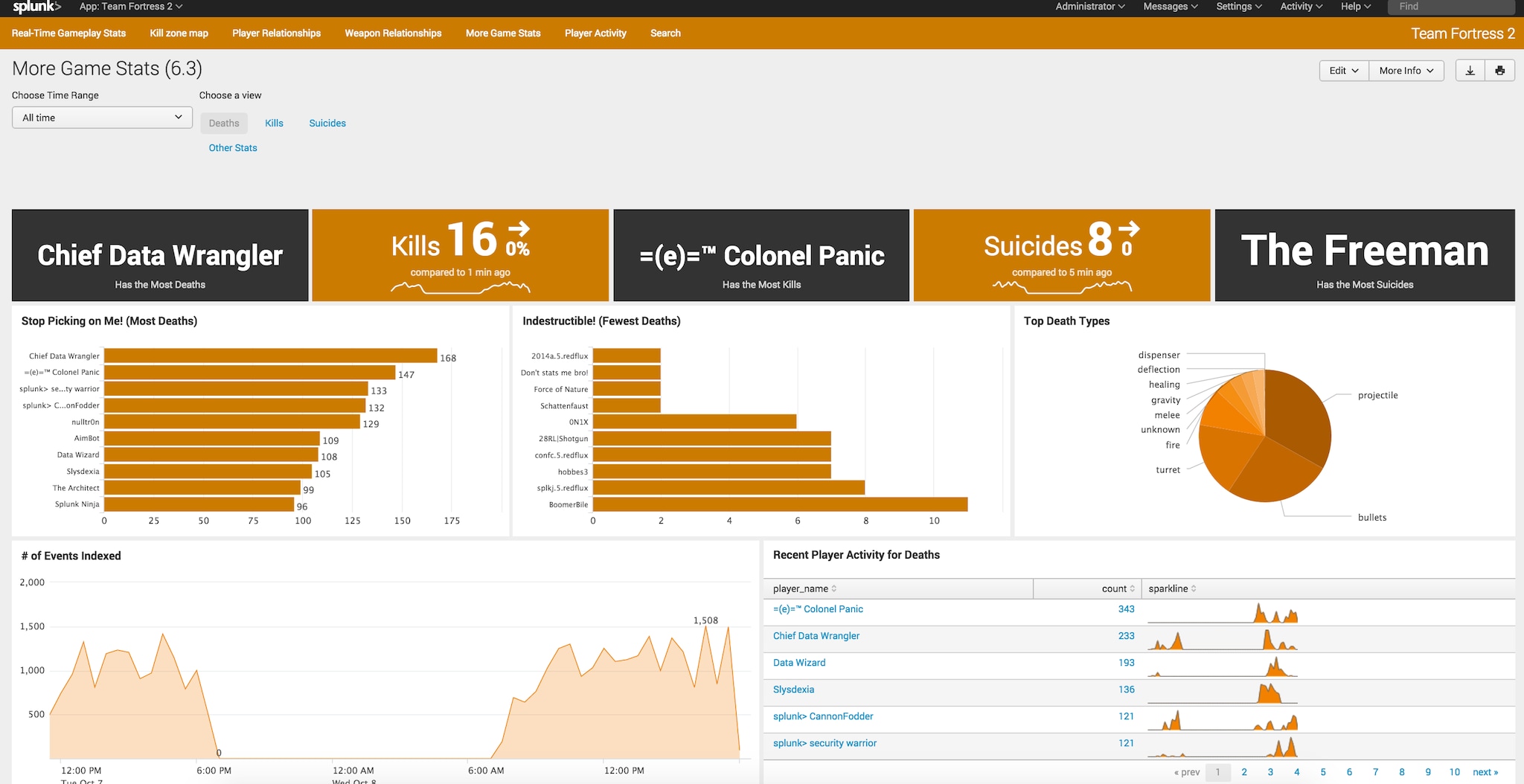Viewport: 1524px width, 784px height.
Task: Switch to the Suicides view
Action: click(x=327, y=123)
